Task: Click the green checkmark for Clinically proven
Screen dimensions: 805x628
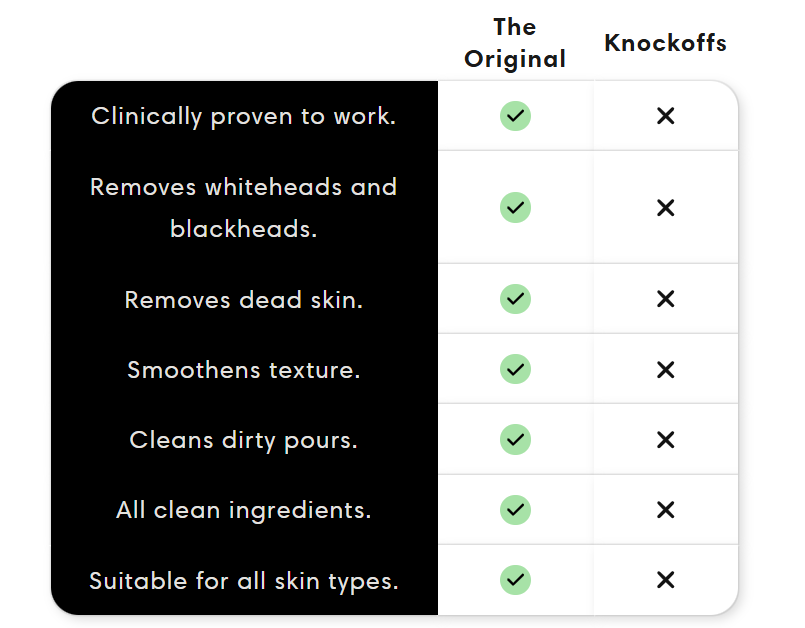Action: (515, 116)
